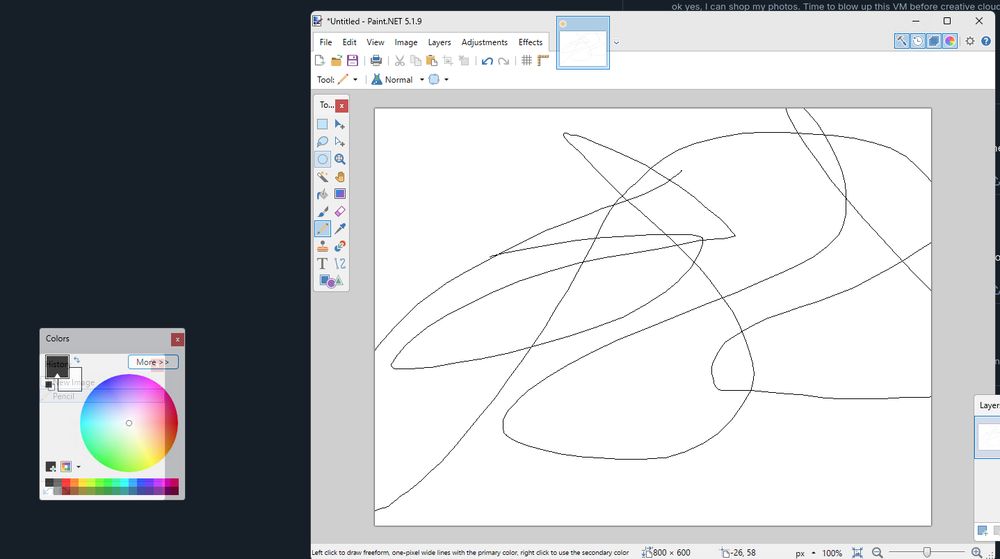Select the Magic Wand tool
The image size is (1000, 559).
[322, 177]
